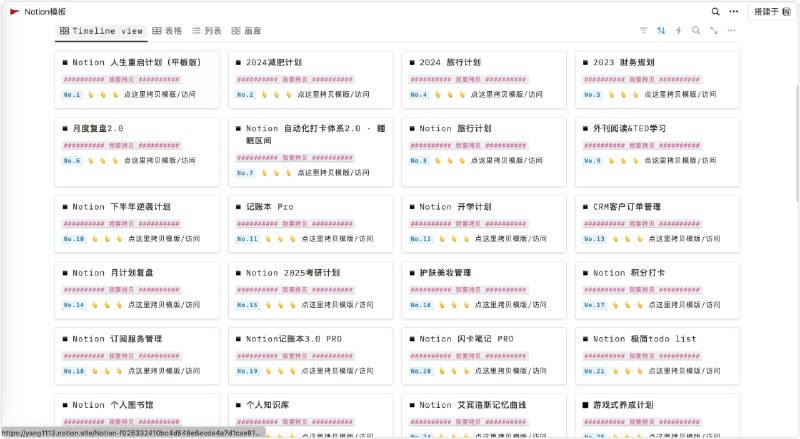Click the 搭建于 Notion badge
The image size is (800, 439).
(772, 11)
